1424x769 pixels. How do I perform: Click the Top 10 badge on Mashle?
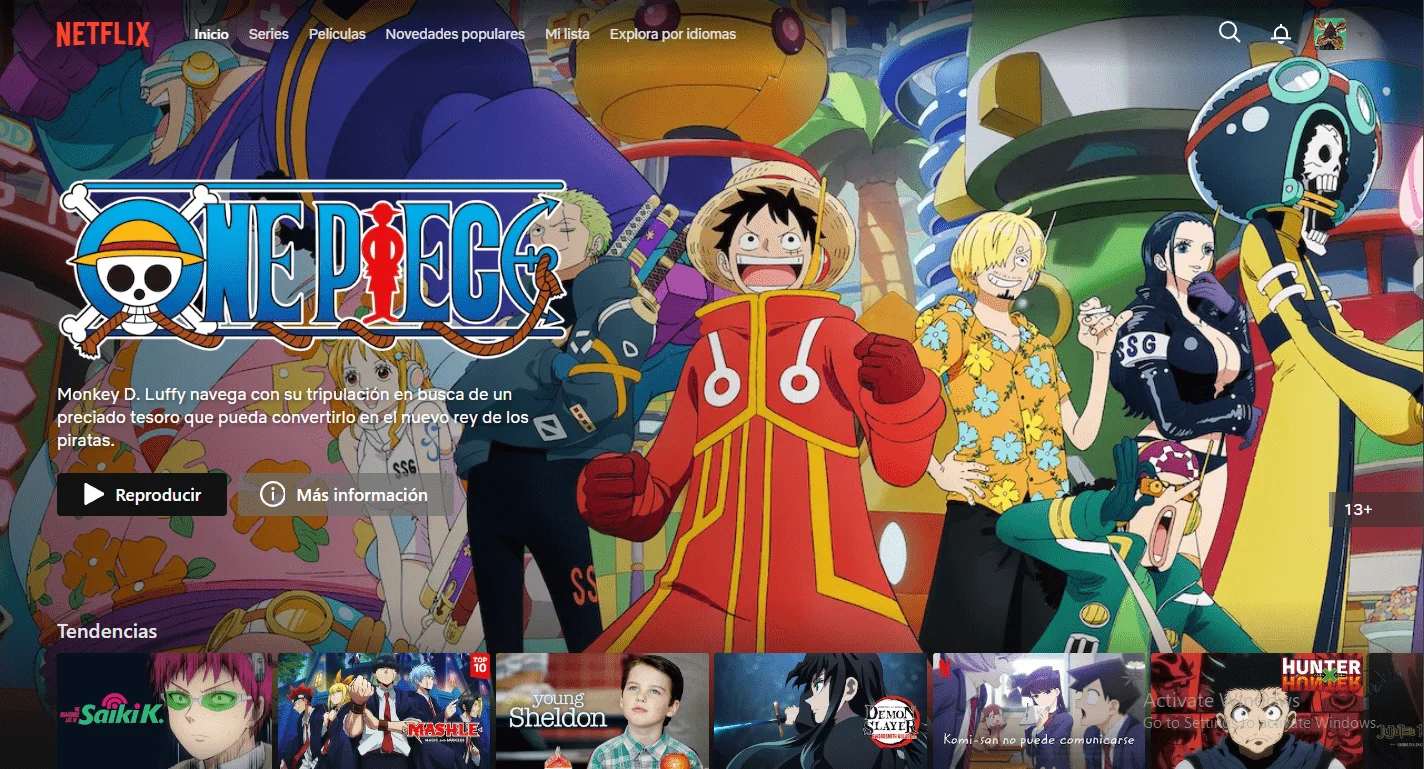point(479,667)
